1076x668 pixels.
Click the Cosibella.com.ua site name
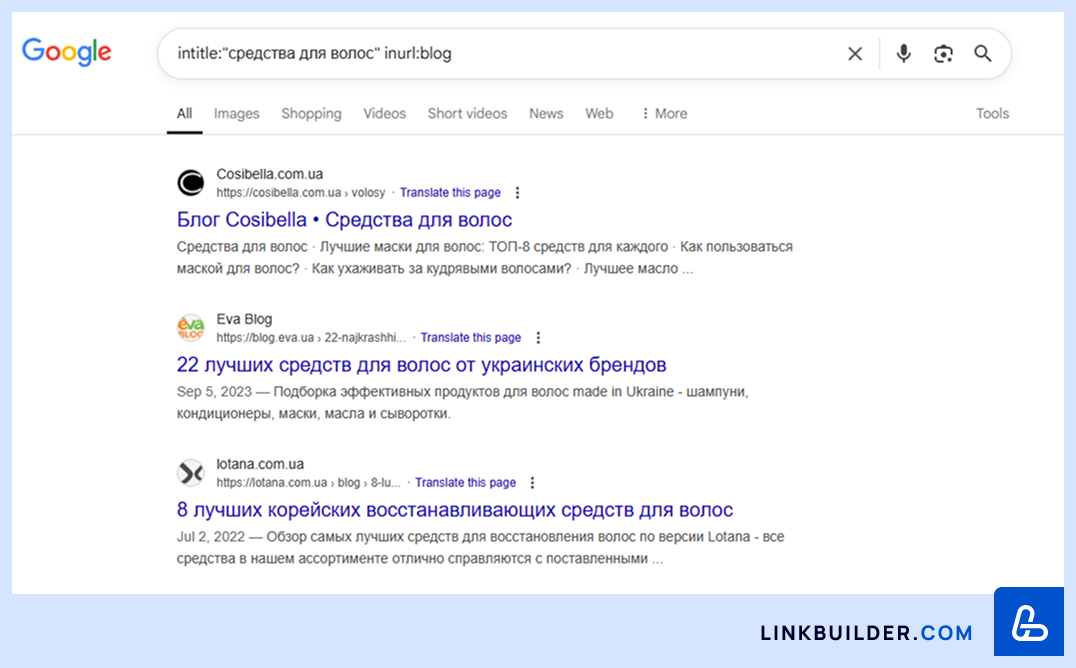pyautogui.click(x=270, y=174)
